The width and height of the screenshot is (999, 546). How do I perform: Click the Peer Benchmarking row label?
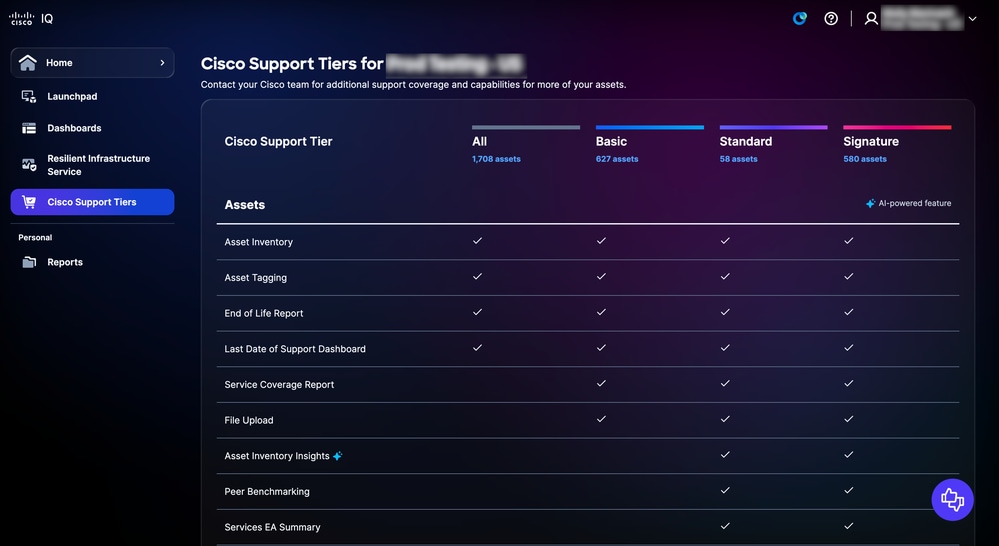pyautogui.click(x=267, y=492)
